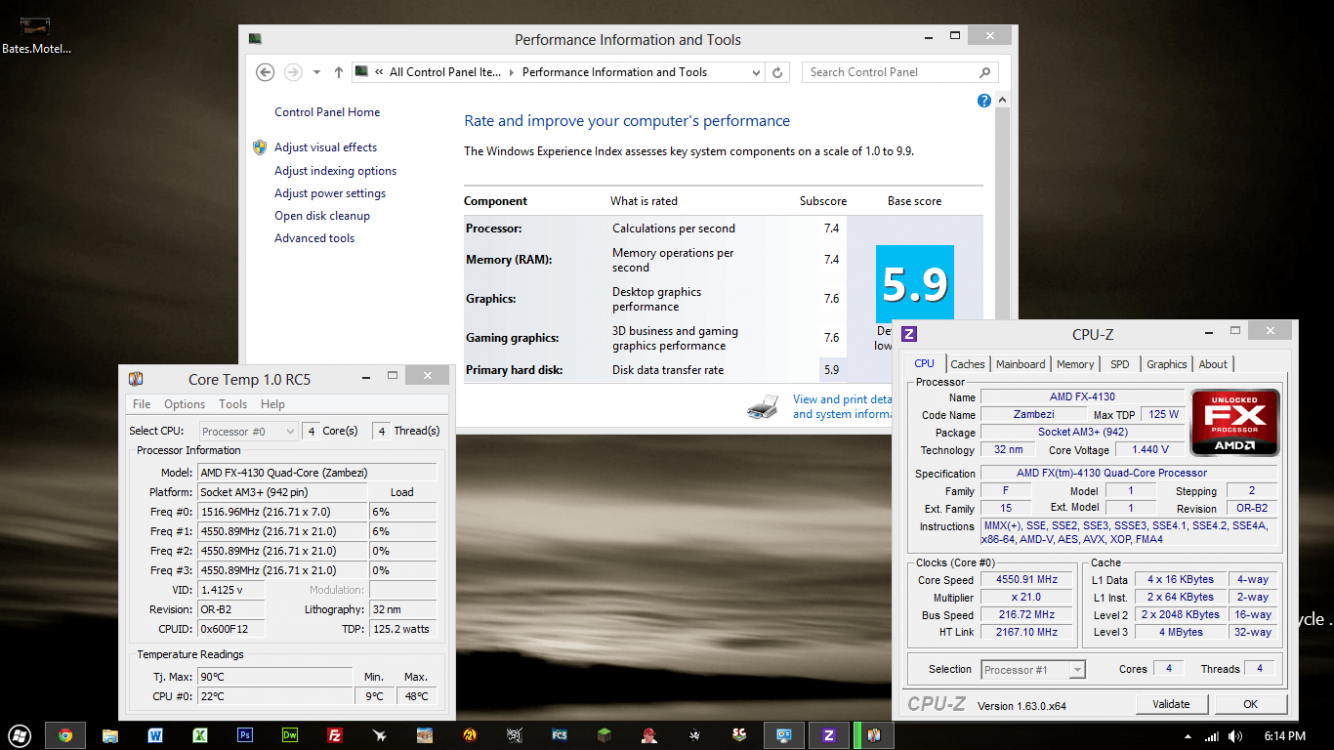1334x750 pixels.
Task: Click the AMD FX processor logo in CPU-Z
Action: [1235, 422]
